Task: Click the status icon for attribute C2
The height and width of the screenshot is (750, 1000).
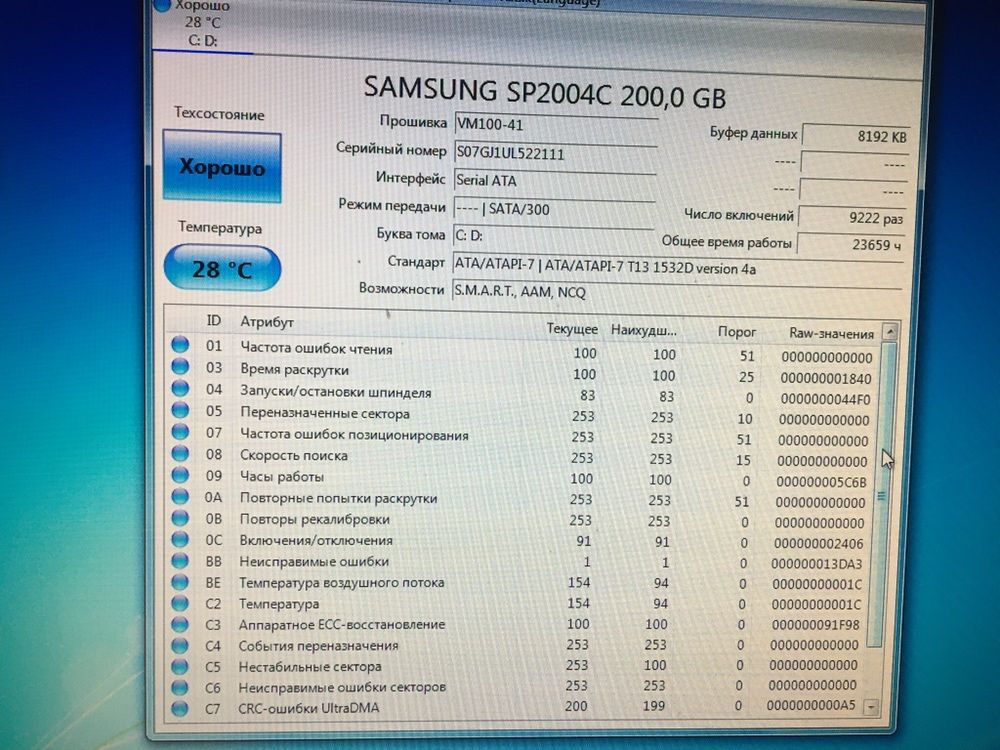Action: (x=180, y=602)
